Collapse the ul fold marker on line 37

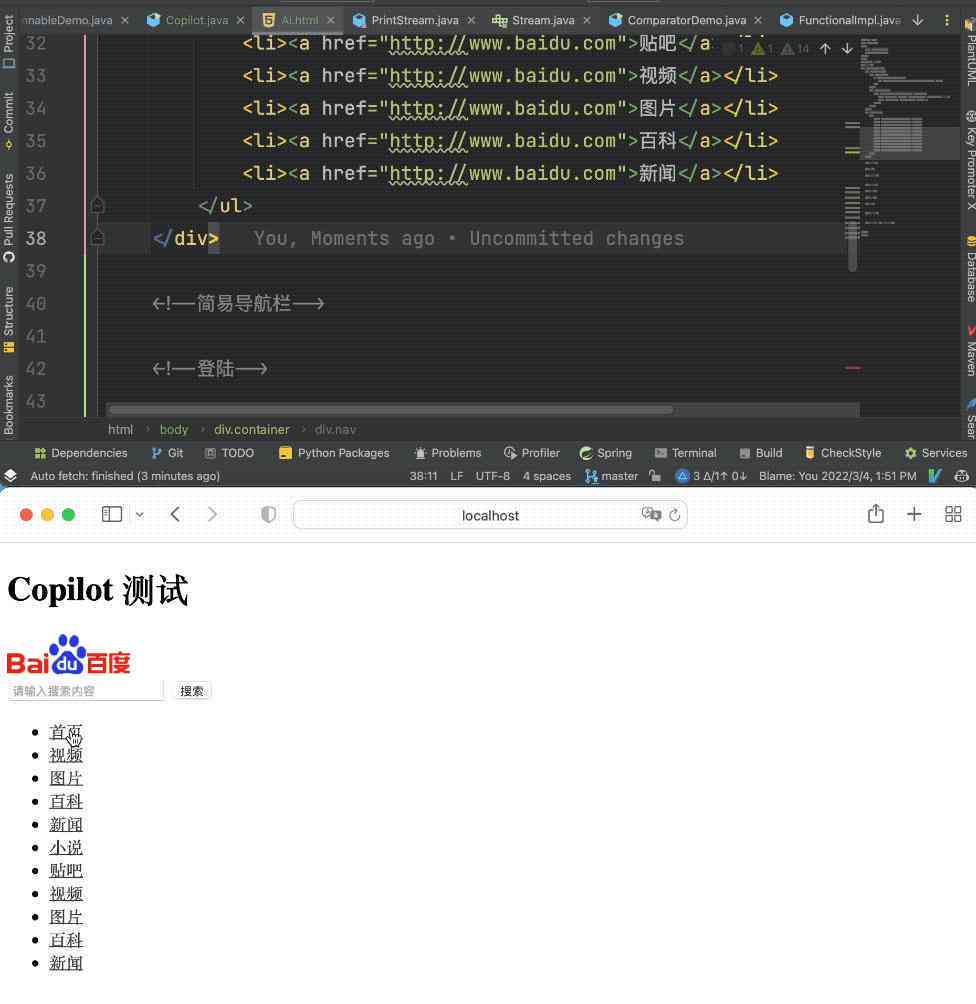[x=97, y=206]
